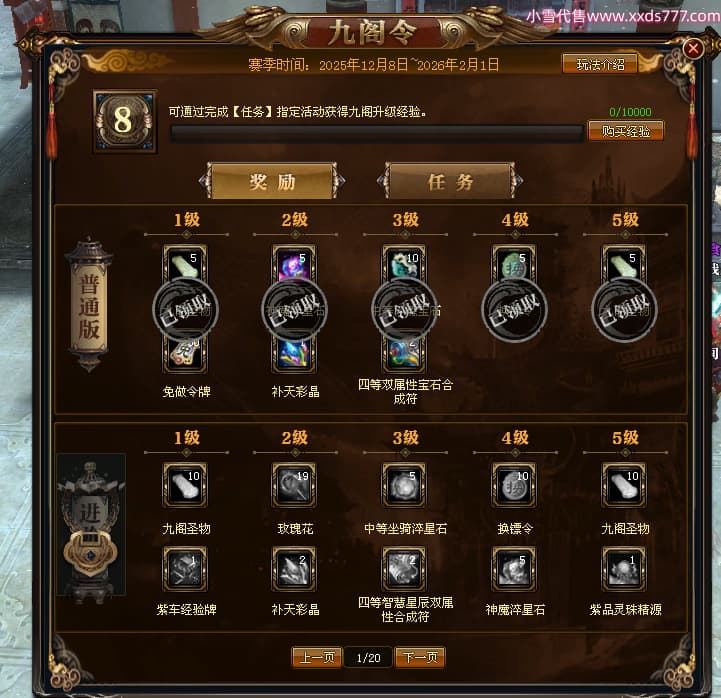Open the 玩法介绍 gameplay guide

pos(600,64)
